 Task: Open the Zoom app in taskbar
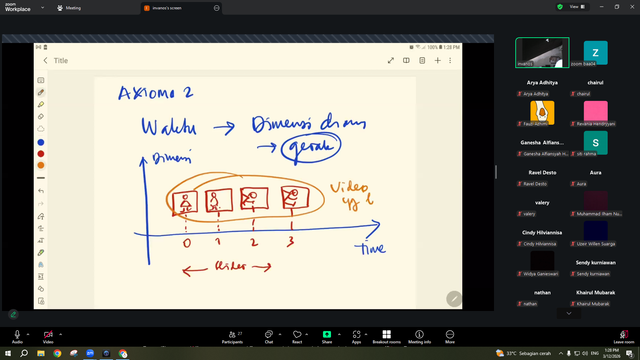click(x=90, y=353)
